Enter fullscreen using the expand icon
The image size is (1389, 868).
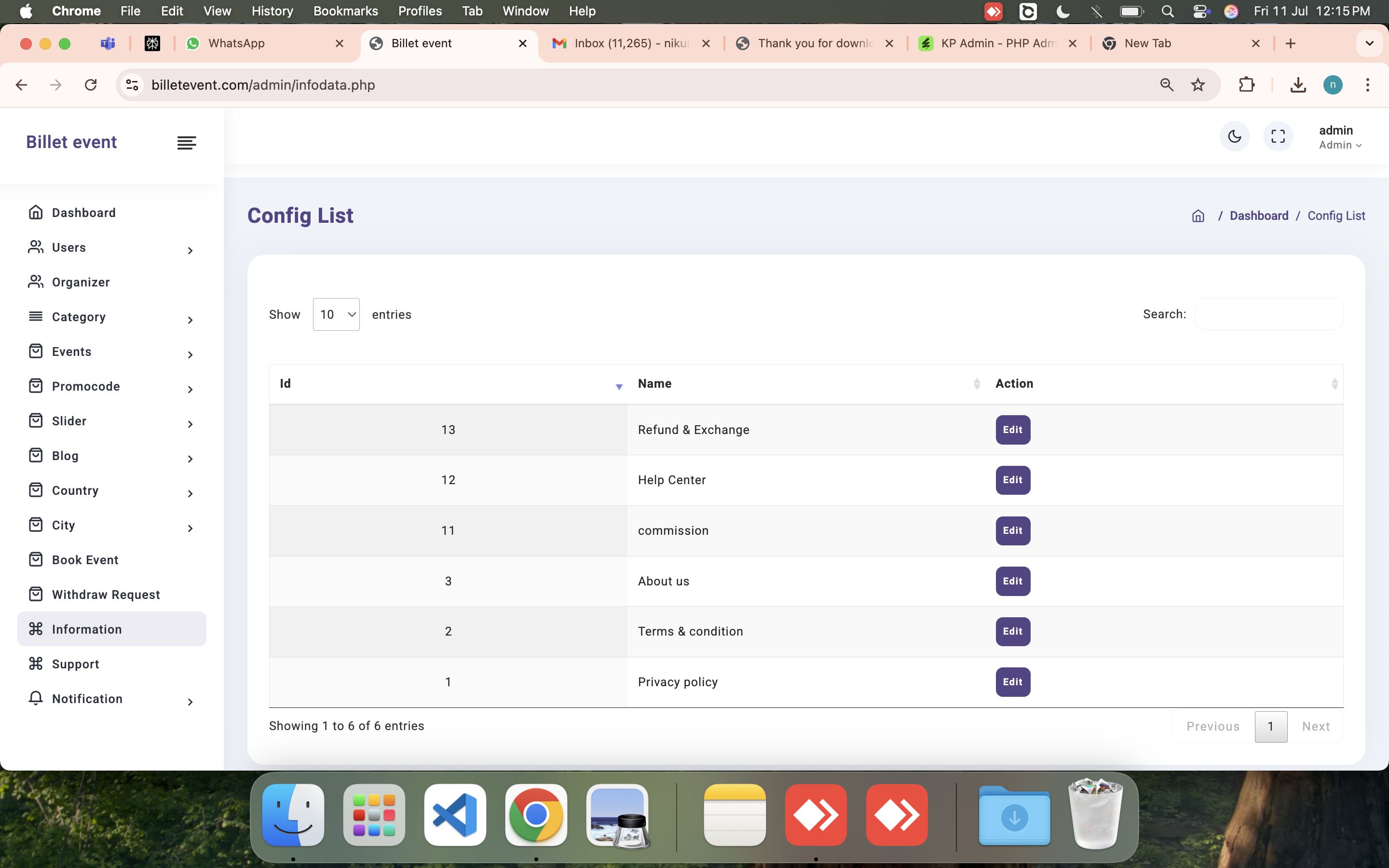pos(1278,136)
